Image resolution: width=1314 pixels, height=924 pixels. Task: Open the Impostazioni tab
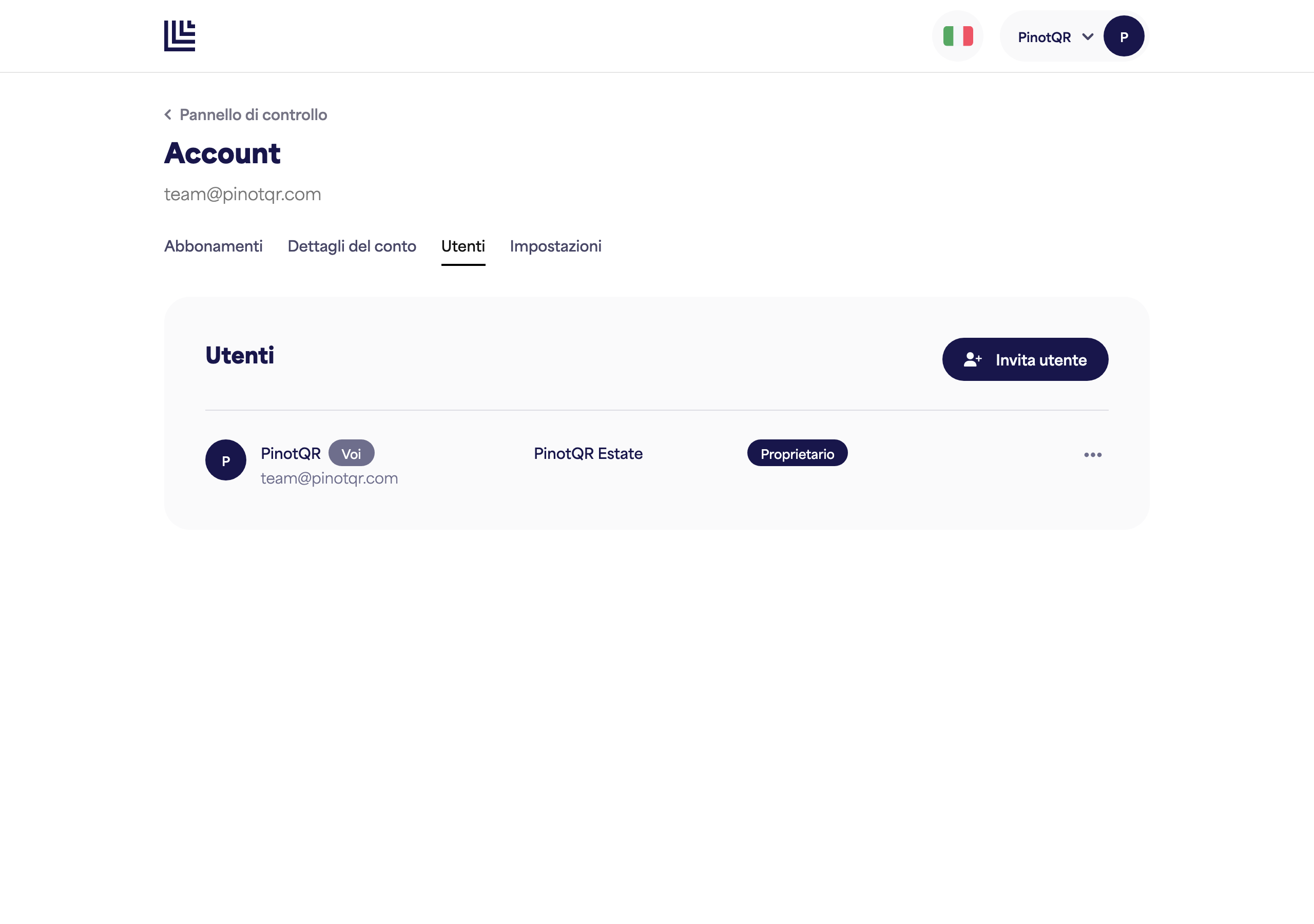pyautogui.click(x=555, y=246)
